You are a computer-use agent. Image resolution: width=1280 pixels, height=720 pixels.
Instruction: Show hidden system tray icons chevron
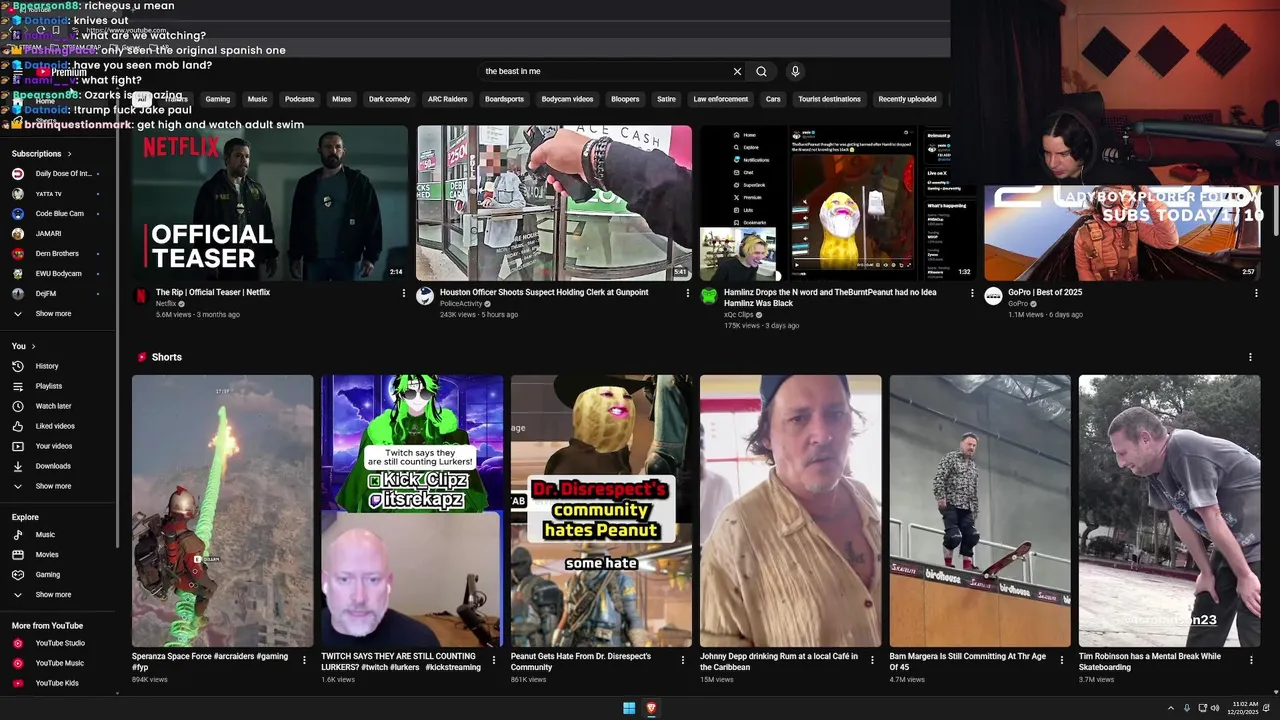pyautogui.click(x=1171, y=708)
